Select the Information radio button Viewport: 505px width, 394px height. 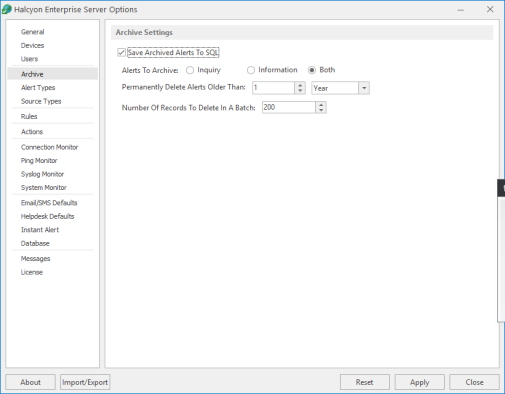[x=251, y=70]
